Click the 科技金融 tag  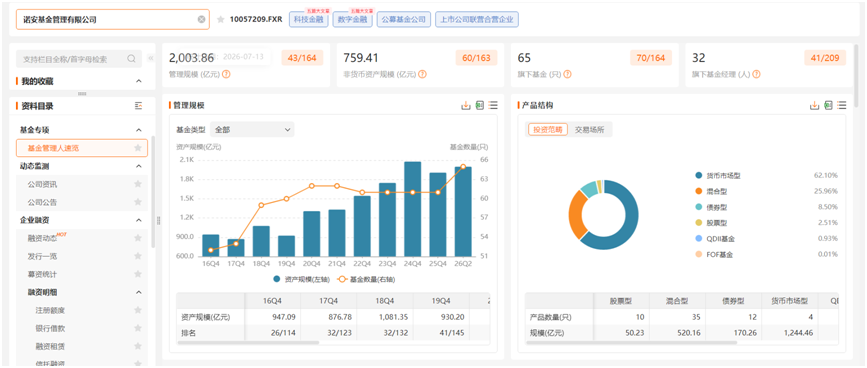coord(309,20)
